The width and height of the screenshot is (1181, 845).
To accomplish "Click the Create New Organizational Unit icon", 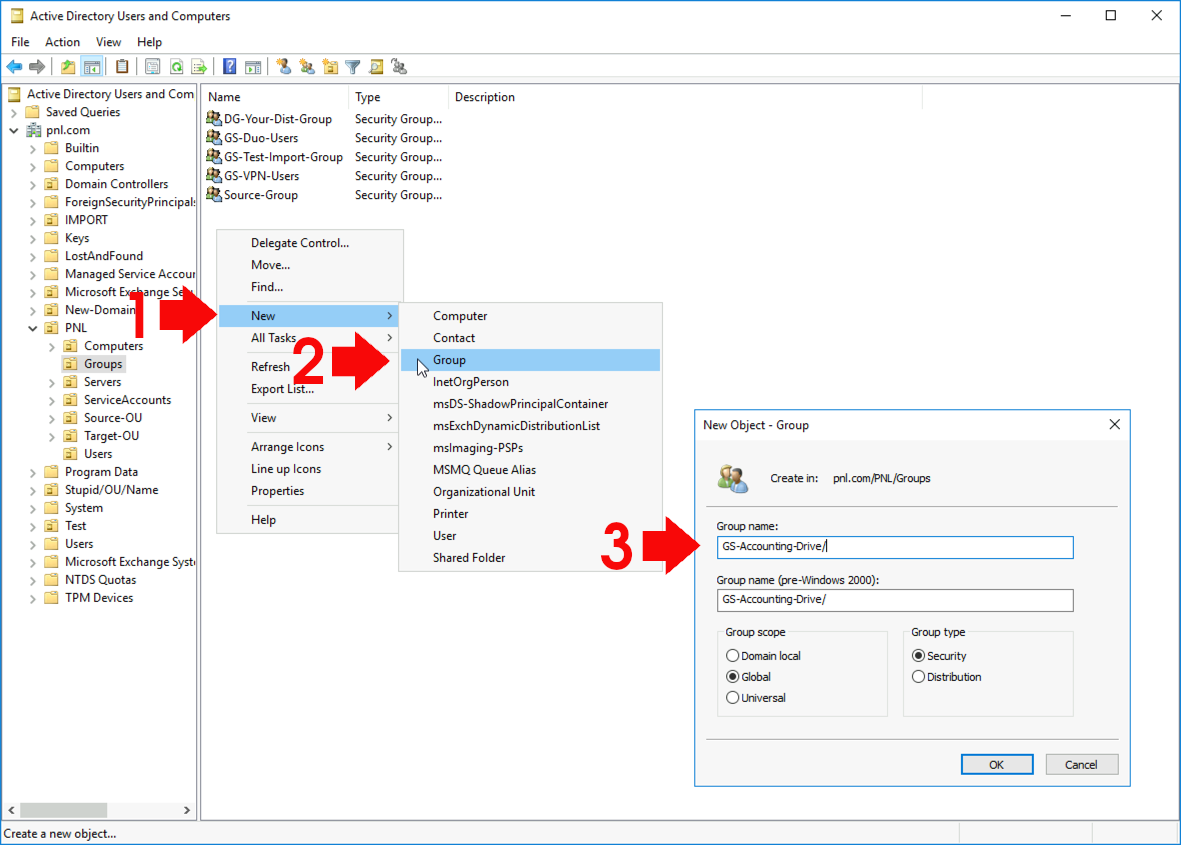I will (x=330, y=66).
